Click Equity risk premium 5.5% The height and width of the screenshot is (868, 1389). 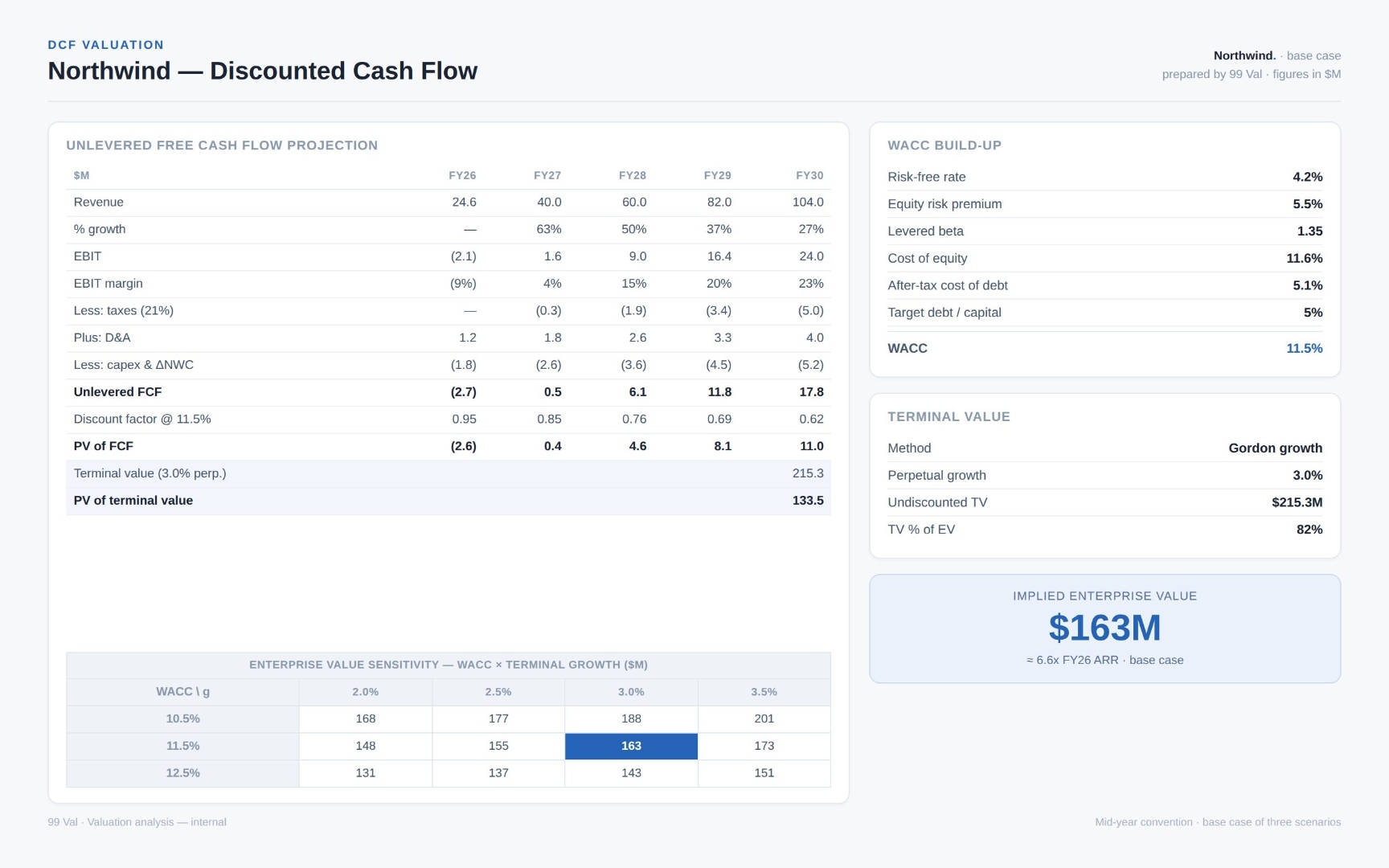click(x=1307, y=204)
